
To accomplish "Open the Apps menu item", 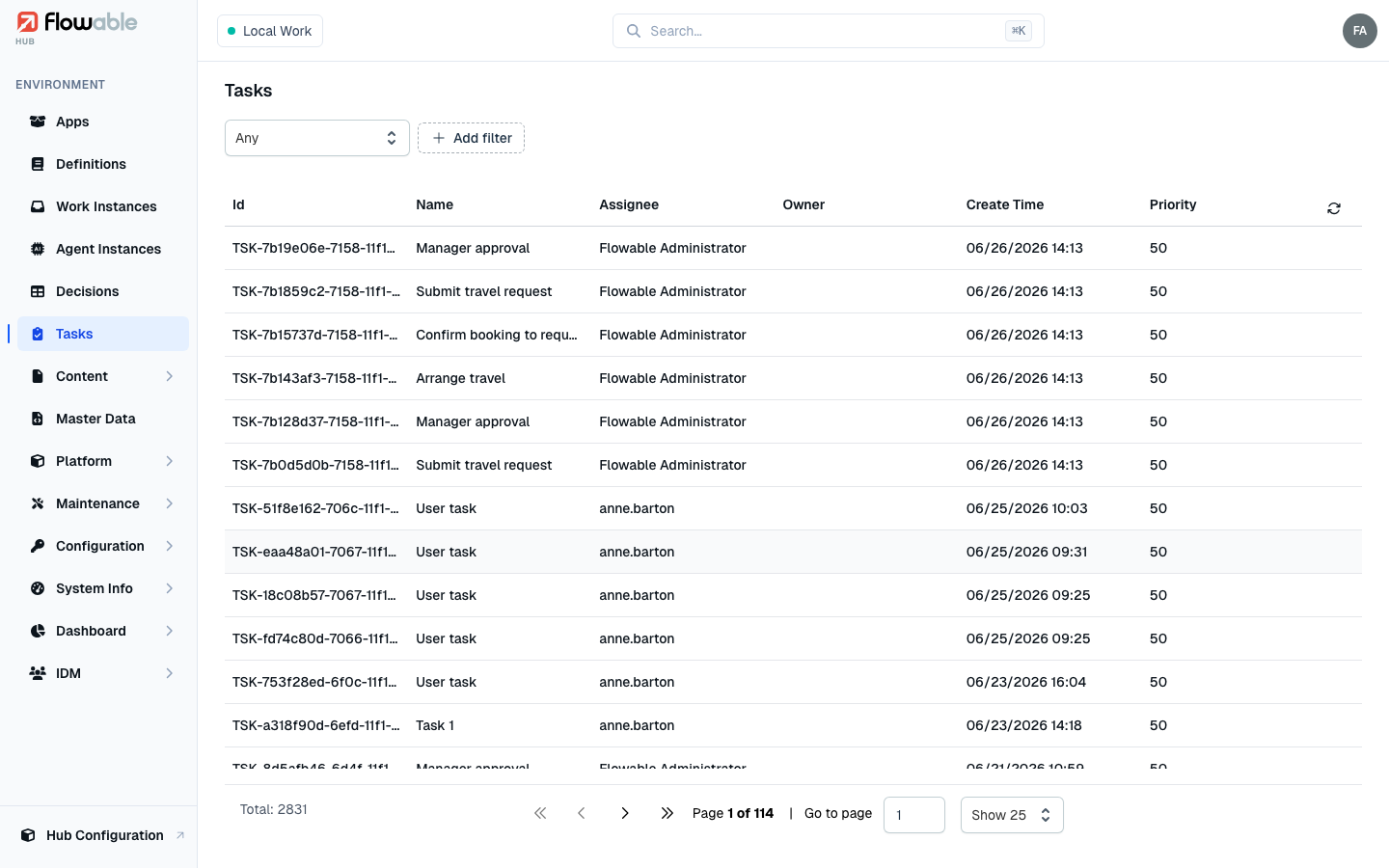I will point(103,122).
